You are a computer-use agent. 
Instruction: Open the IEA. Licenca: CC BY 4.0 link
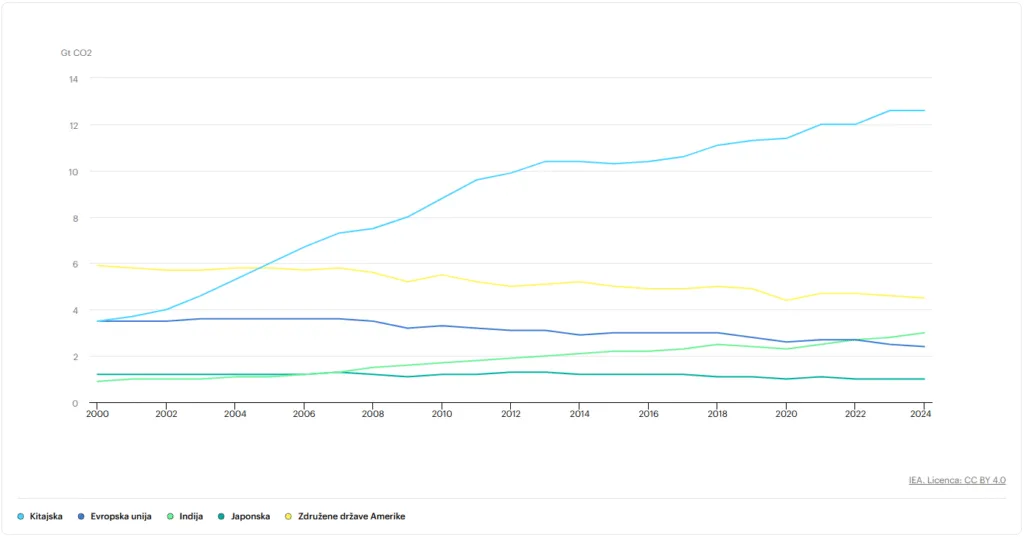click(x=957, y=480)
